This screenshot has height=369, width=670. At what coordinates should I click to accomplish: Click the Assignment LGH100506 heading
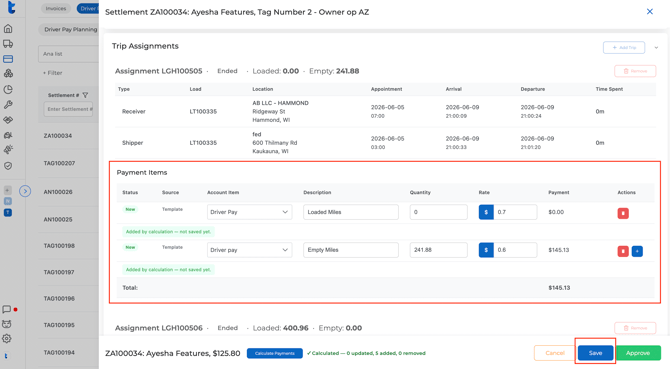click(x=159, y=328)
